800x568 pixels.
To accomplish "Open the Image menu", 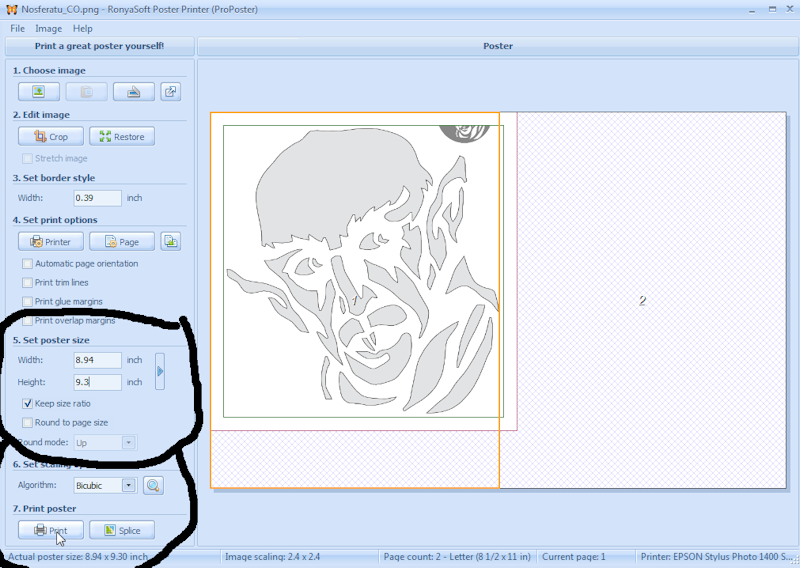I will 48,29.
